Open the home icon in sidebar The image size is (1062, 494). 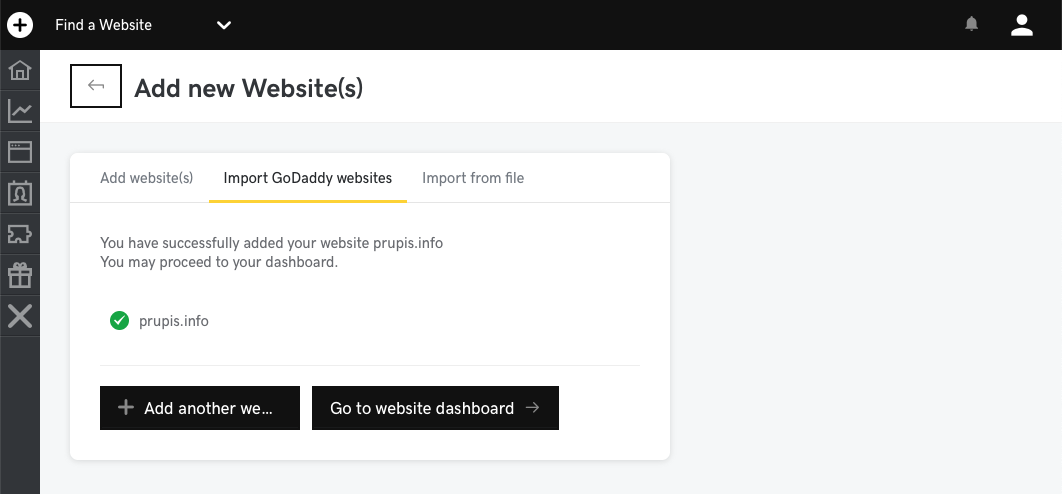20,71
